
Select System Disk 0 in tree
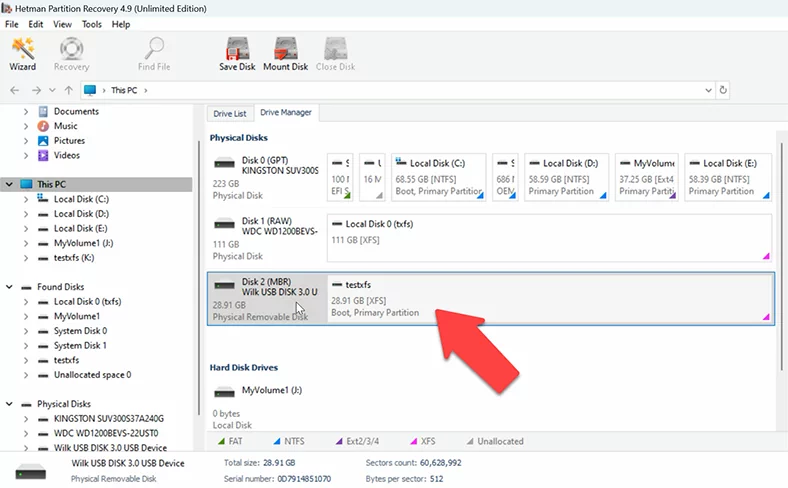80,331
